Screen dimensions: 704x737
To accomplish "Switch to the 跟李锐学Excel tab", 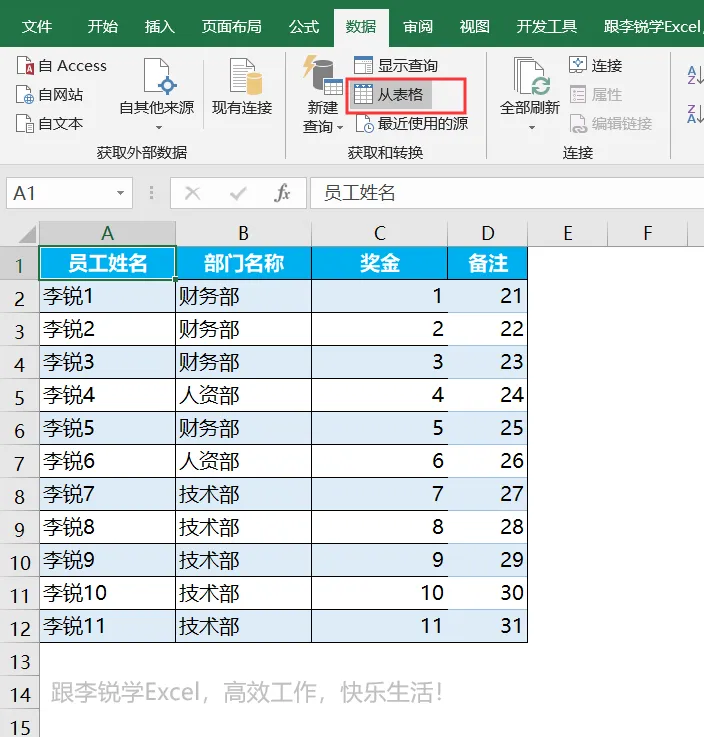I will 652,27.
